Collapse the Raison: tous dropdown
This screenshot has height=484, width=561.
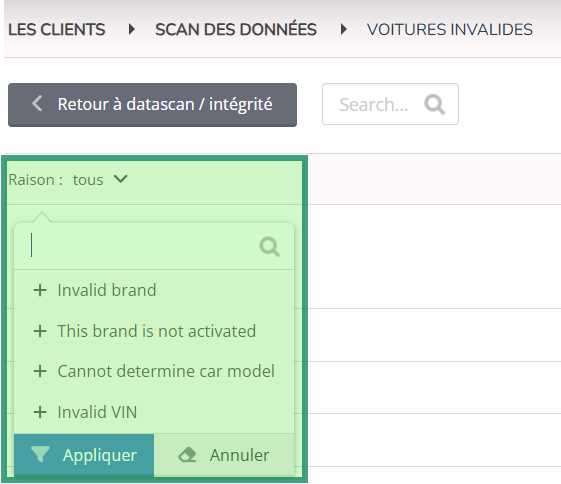point(68,180)
